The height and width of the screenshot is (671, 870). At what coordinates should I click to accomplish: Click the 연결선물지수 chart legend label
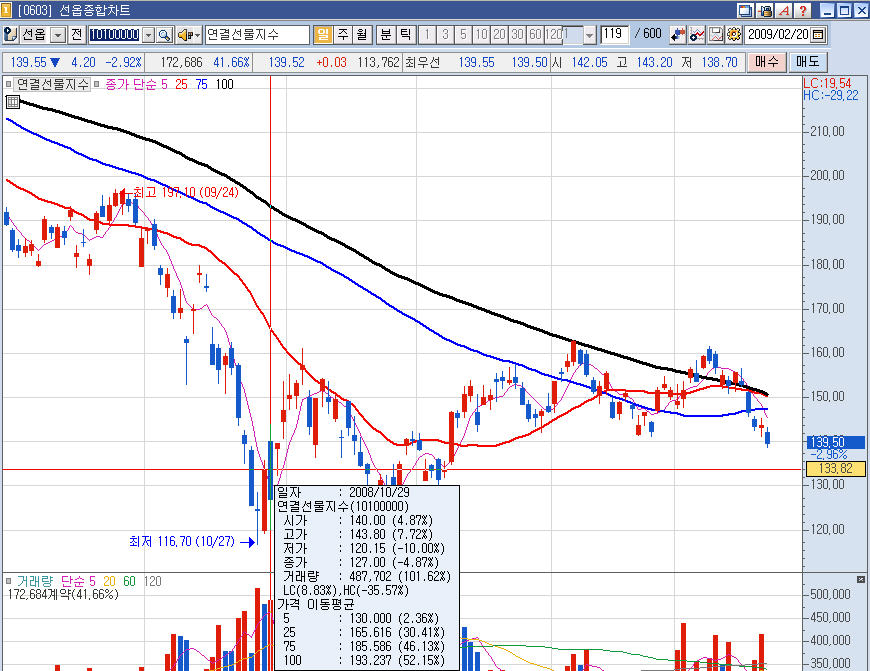tap(54, 84)
